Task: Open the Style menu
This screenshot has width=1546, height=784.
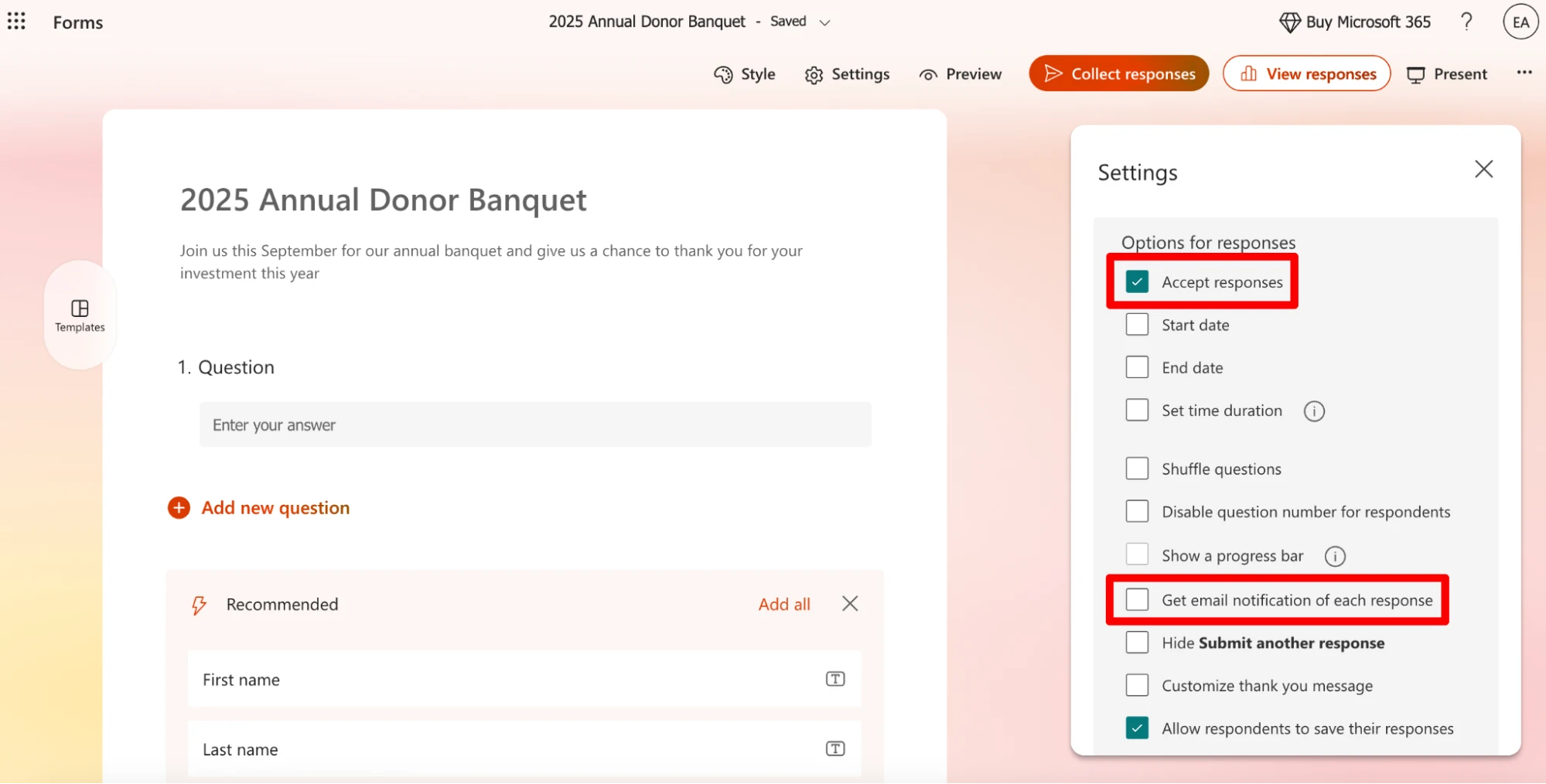Action: [744, 74]
